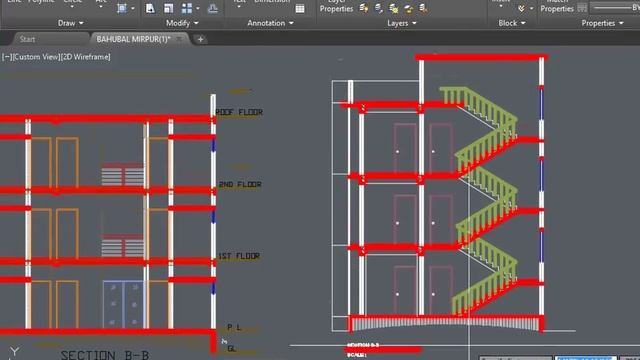Screen dimensions: 640x360
Task: Select the 2ND FLOOR text label
Action: [240, 184]
